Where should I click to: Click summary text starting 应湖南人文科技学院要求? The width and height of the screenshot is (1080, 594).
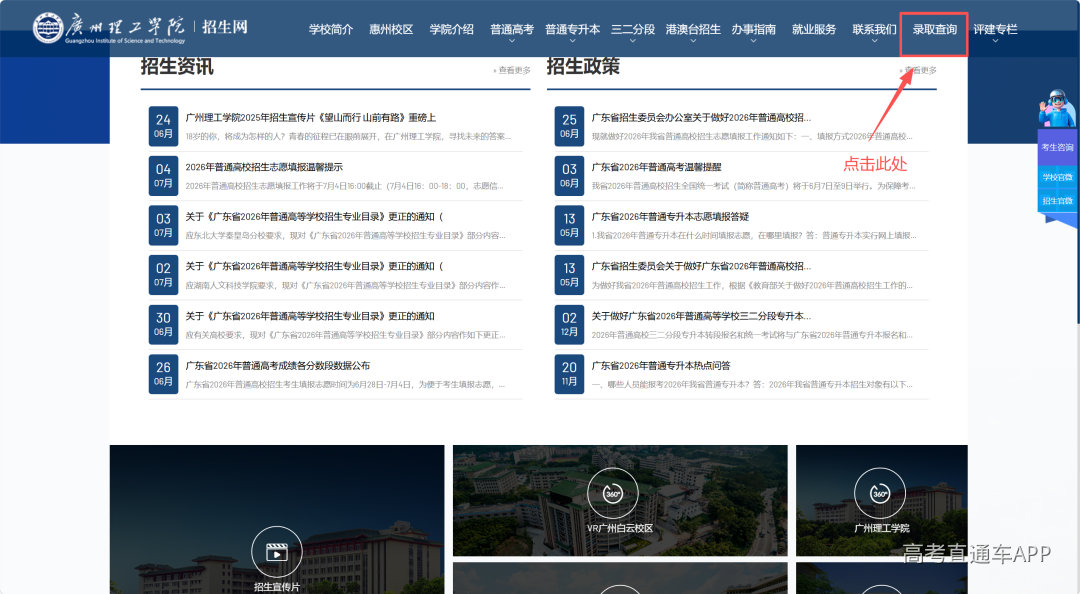345,285
